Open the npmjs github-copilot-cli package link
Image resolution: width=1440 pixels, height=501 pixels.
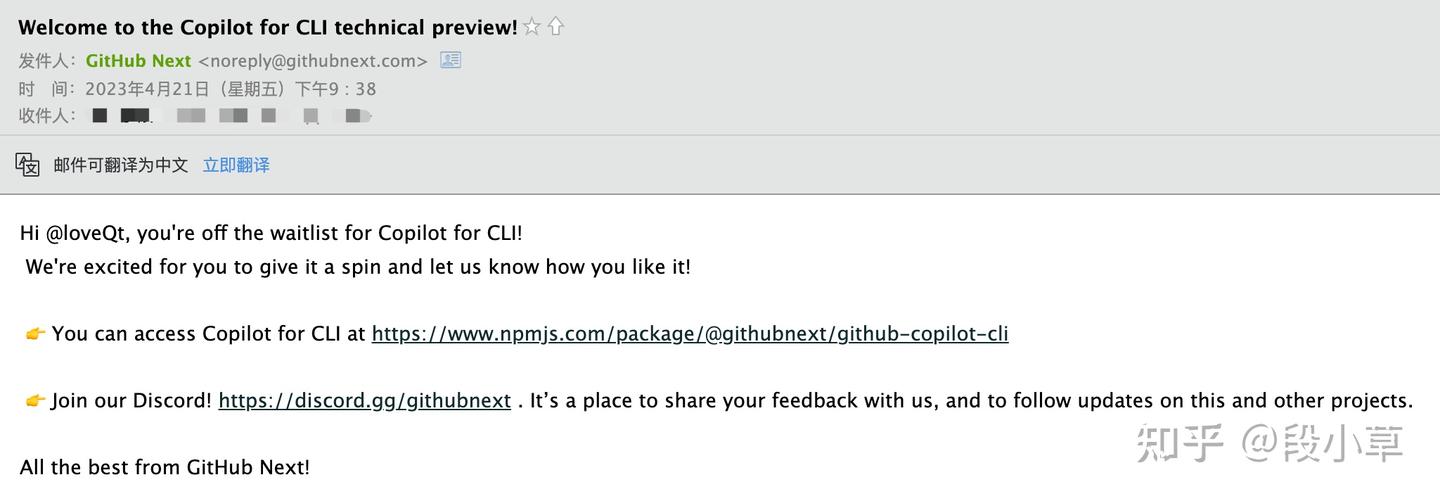point(690,334)
